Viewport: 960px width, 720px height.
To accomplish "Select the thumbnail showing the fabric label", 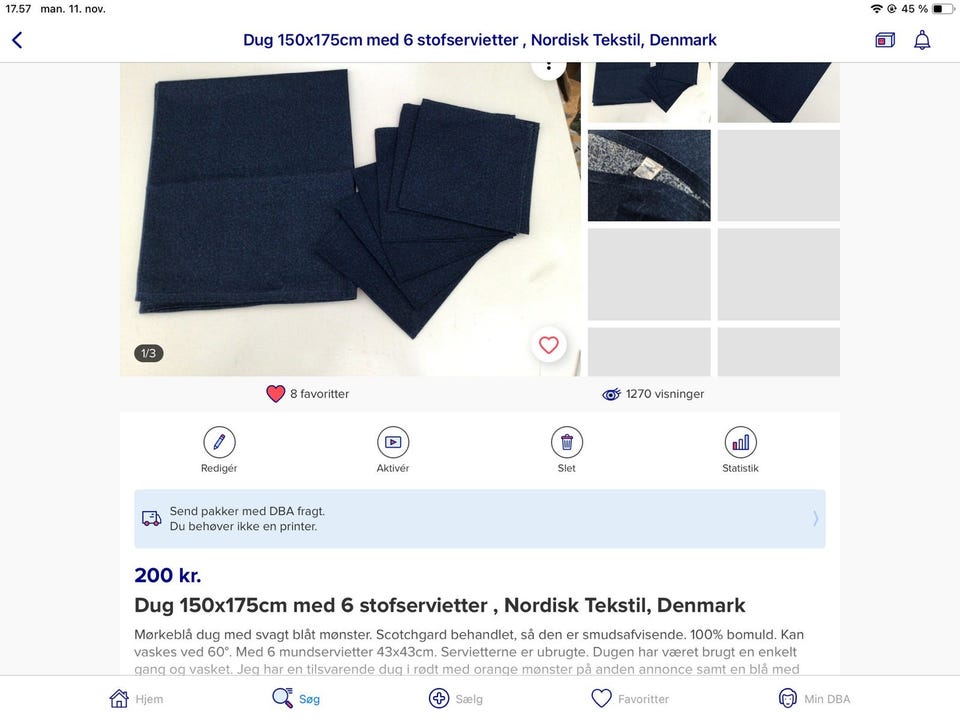I will pyautogui.click(x=649, y=175).
